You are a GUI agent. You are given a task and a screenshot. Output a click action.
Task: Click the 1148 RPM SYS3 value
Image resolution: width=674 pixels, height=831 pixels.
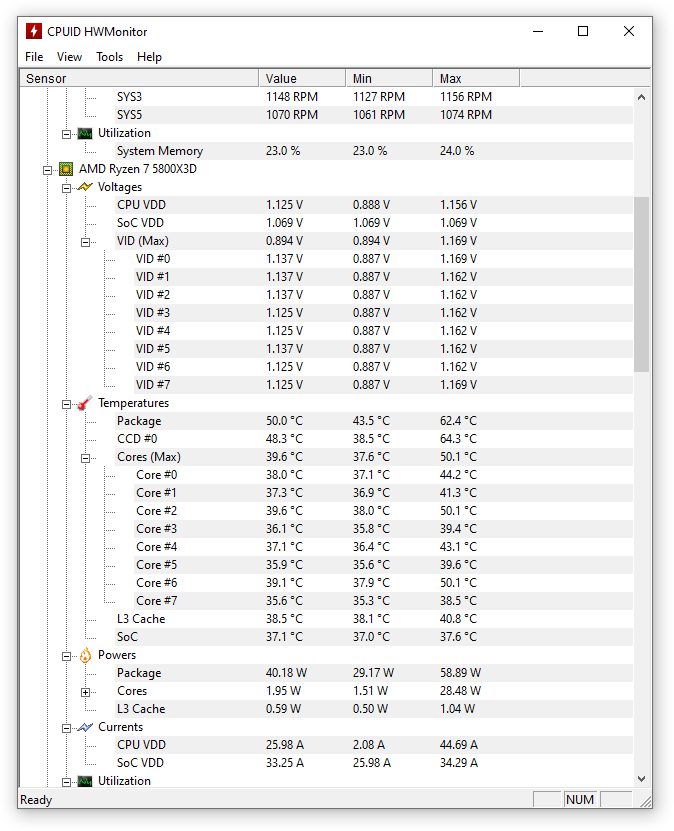coord(292,97)
